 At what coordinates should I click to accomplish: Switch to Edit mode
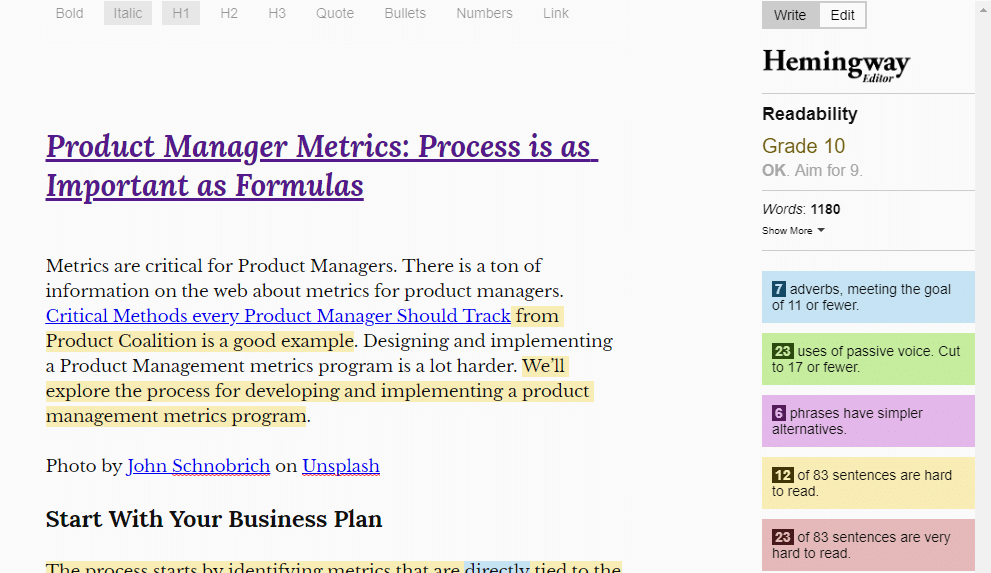[x=843, y=15]
